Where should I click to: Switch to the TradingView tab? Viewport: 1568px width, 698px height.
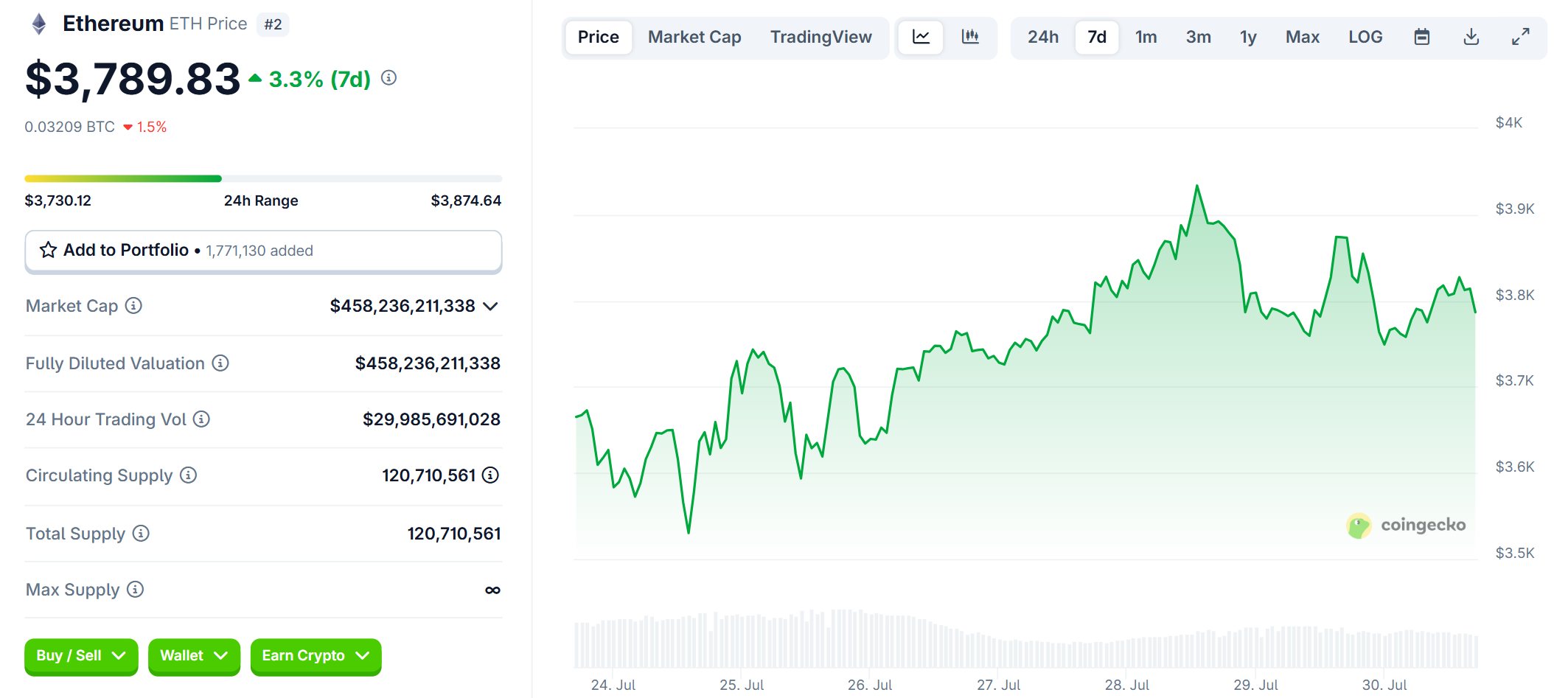[821, 37]
